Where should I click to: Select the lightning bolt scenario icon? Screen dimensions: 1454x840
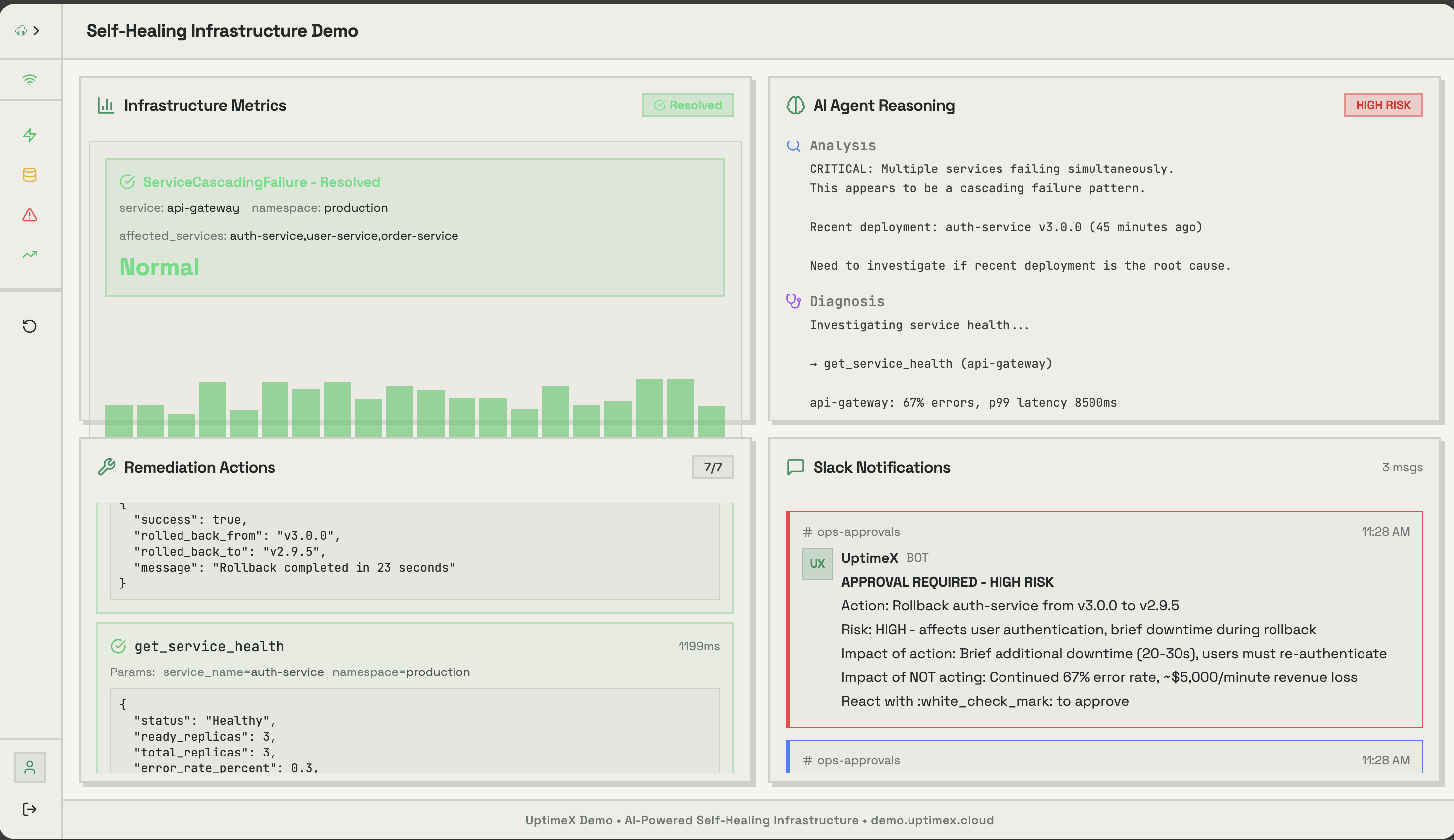[29, 135]
